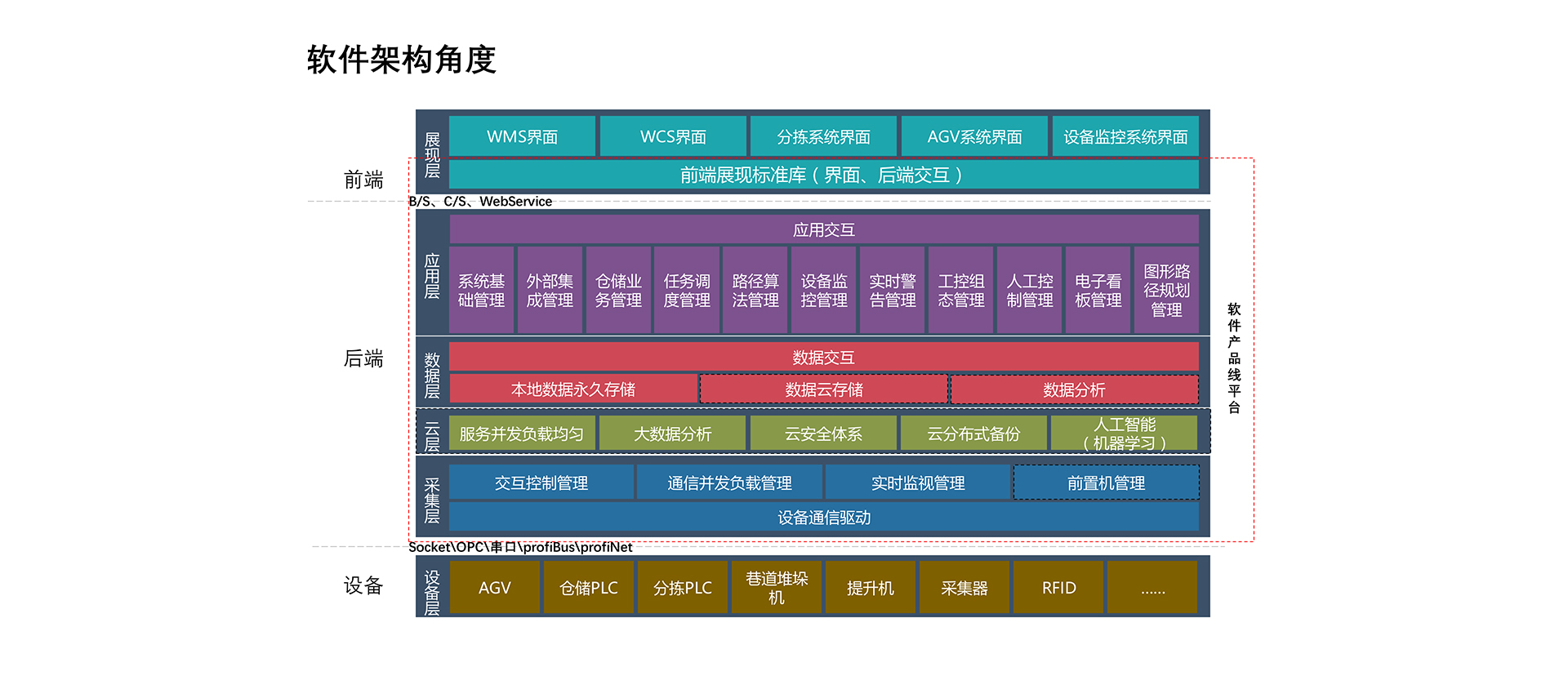Select the 设备监控管理 module
Viewport: 1568px width, 676px height.
click(824, 290)
